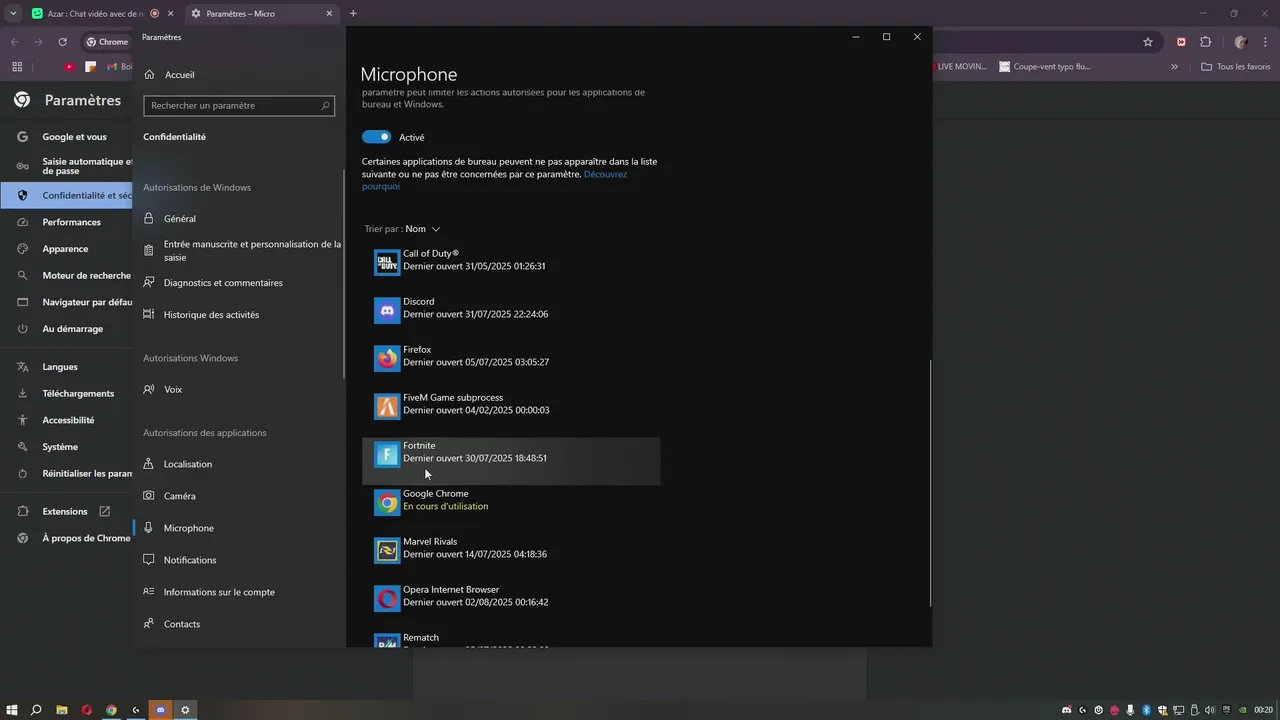
Task: Click the Discord app icon in list
Action: (387, 310)
